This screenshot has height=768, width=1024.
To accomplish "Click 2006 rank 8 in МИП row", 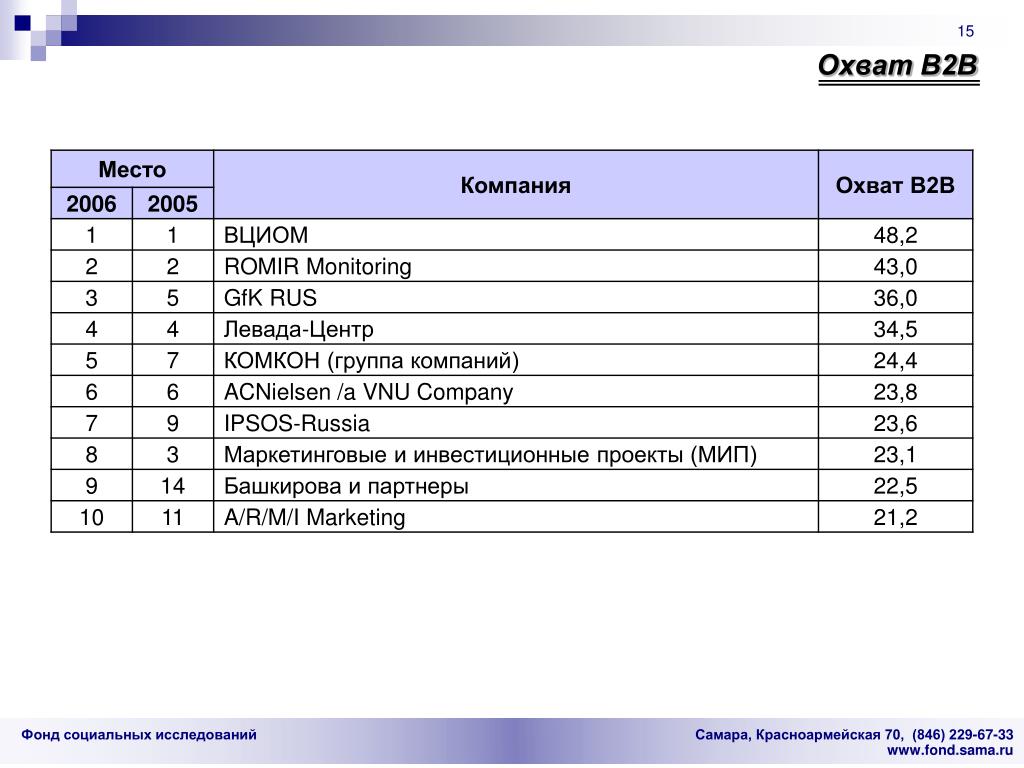I will coord(91,455).
